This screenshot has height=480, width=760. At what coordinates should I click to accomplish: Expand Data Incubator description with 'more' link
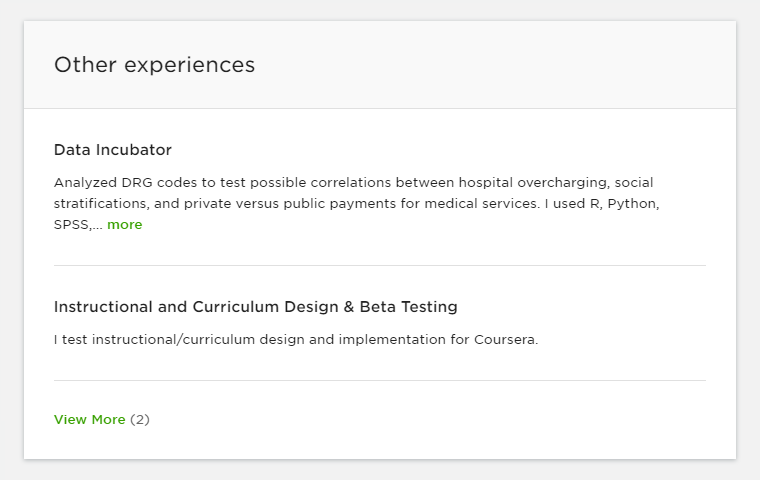tap(125, 225)
